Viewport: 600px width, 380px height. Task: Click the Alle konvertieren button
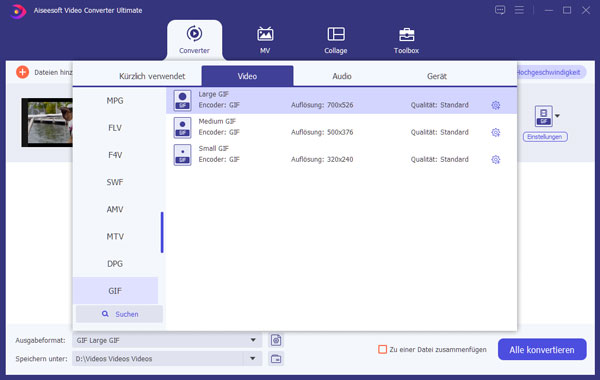coord(542,349)
